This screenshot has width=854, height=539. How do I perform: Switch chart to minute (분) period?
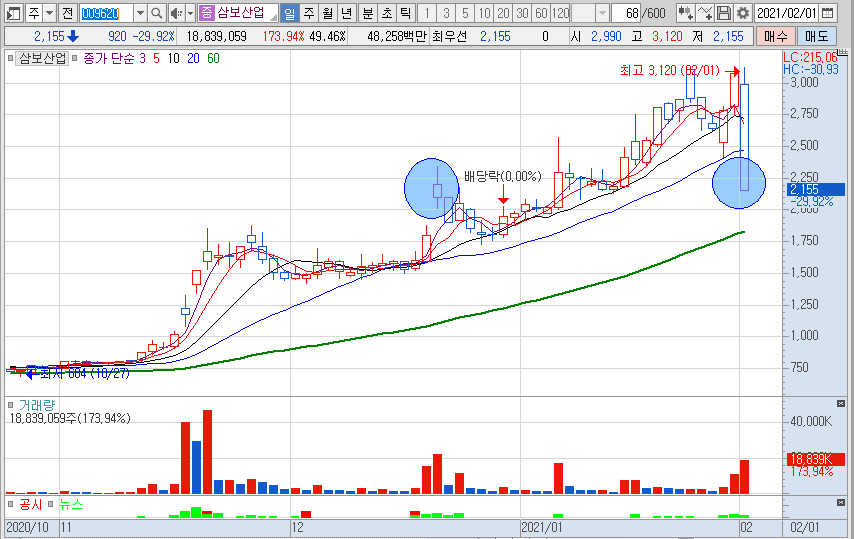366,13
